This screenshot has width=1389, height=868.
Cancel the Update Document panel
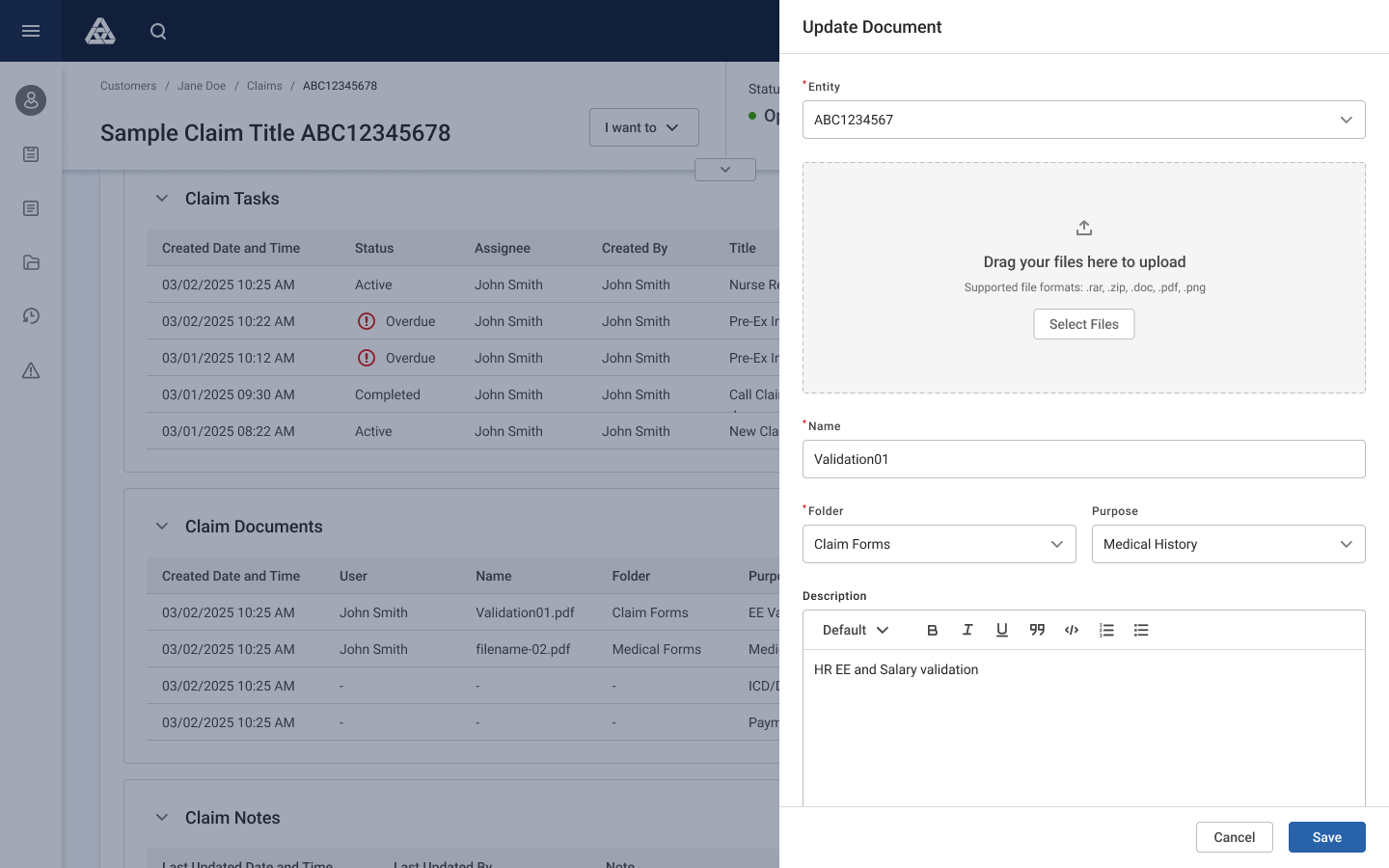coord(1235,837)
